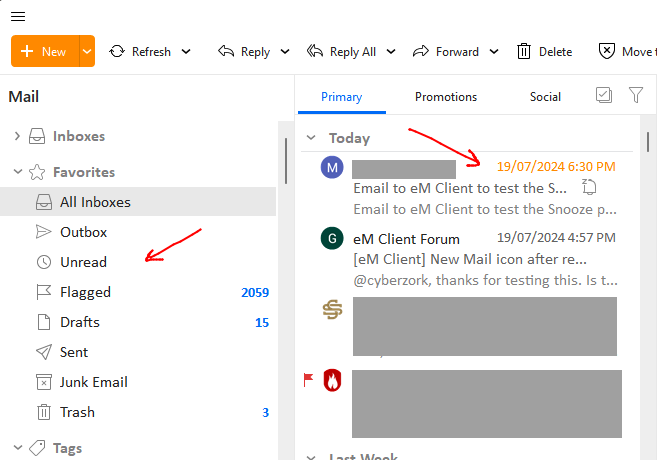Open the Trash folder
The image size is (657, 460).
point(138,412)
